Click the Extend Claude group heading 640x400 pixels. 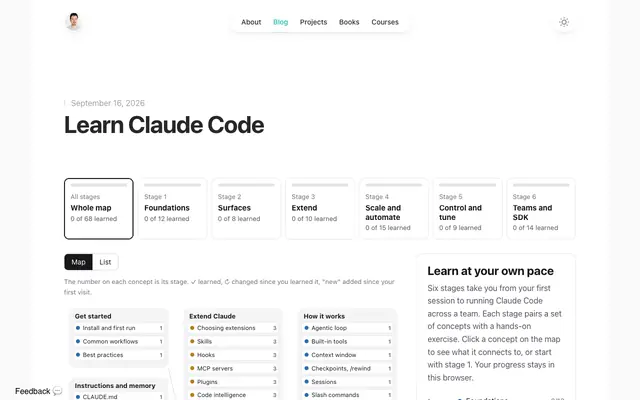coord(212,316)
